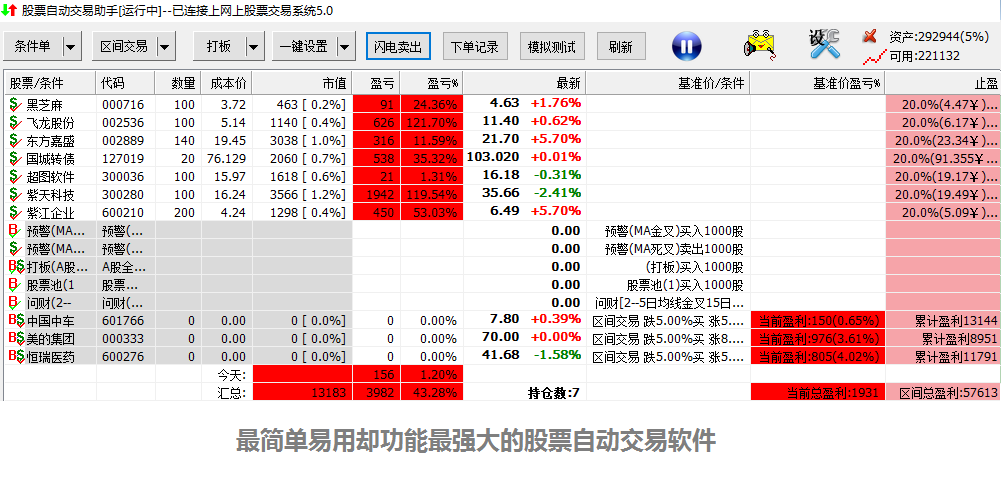Click 当前总盈利:1931 summary cell
Image resolution: width=1001 pixels, height=480 pixels.
(x=818, y=392)
